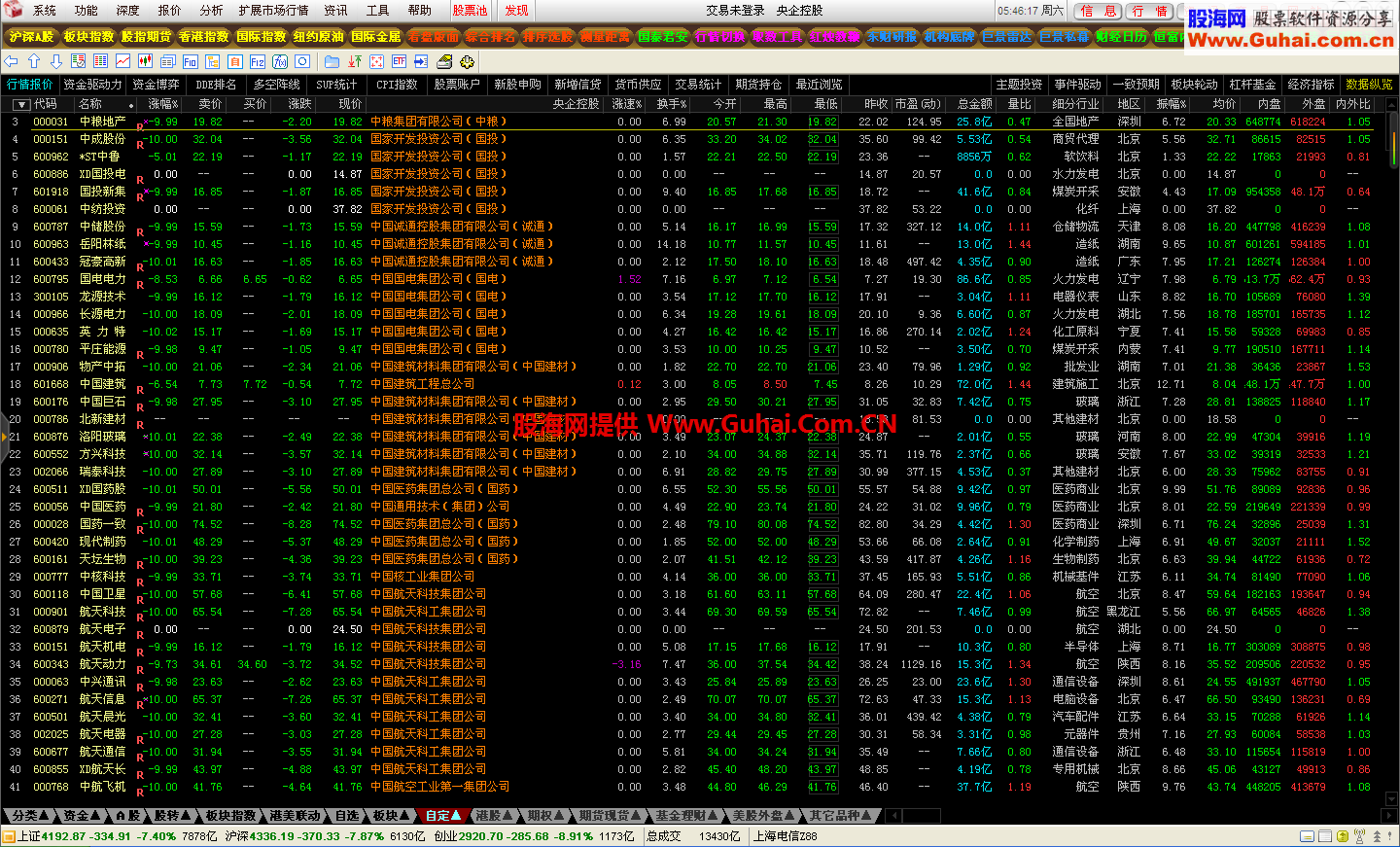The width and height of the screenshot is (1400, 847).
Task: Switch to the 主题投资 tab
Action: [x=1019, y=85]
